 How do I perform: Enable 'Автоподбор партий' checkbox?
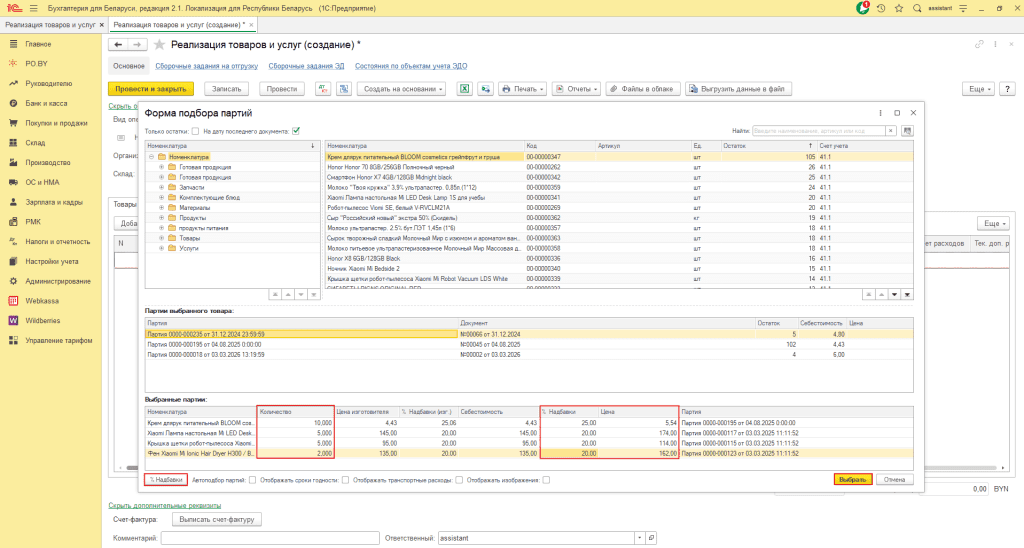(252, 479)
